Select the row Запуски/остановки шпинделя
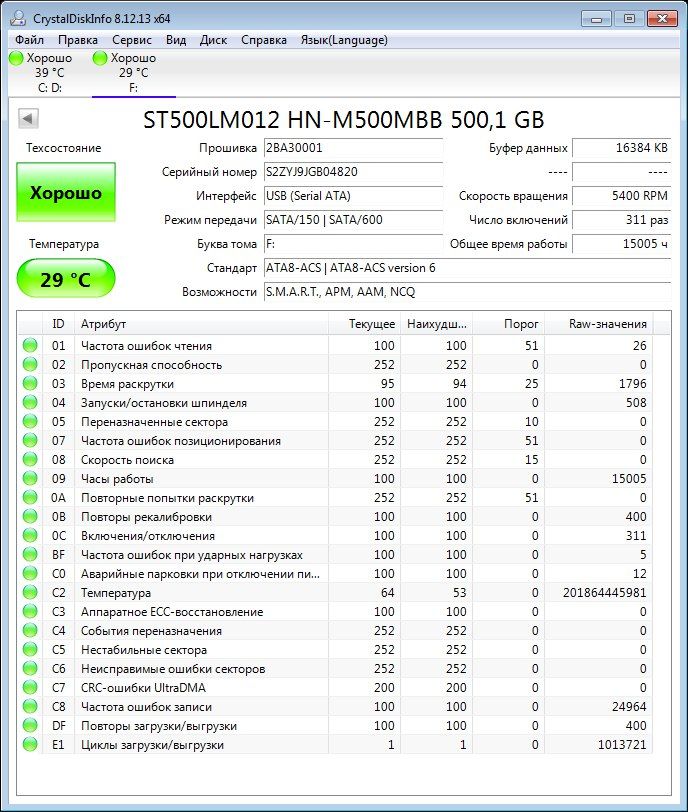The height and width of the screenshot is (812, 688). 335,402
